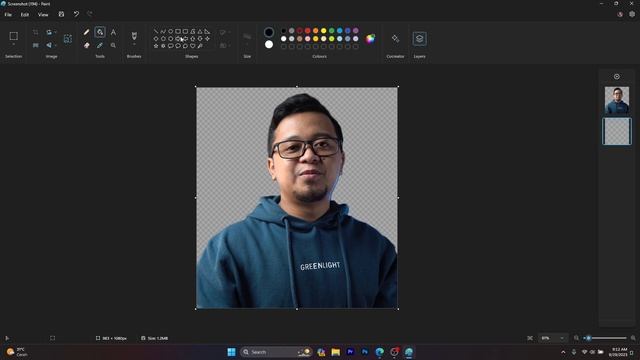Click the user account avatar
This screenshot has width=640, height=360.
tap(620, 14)
